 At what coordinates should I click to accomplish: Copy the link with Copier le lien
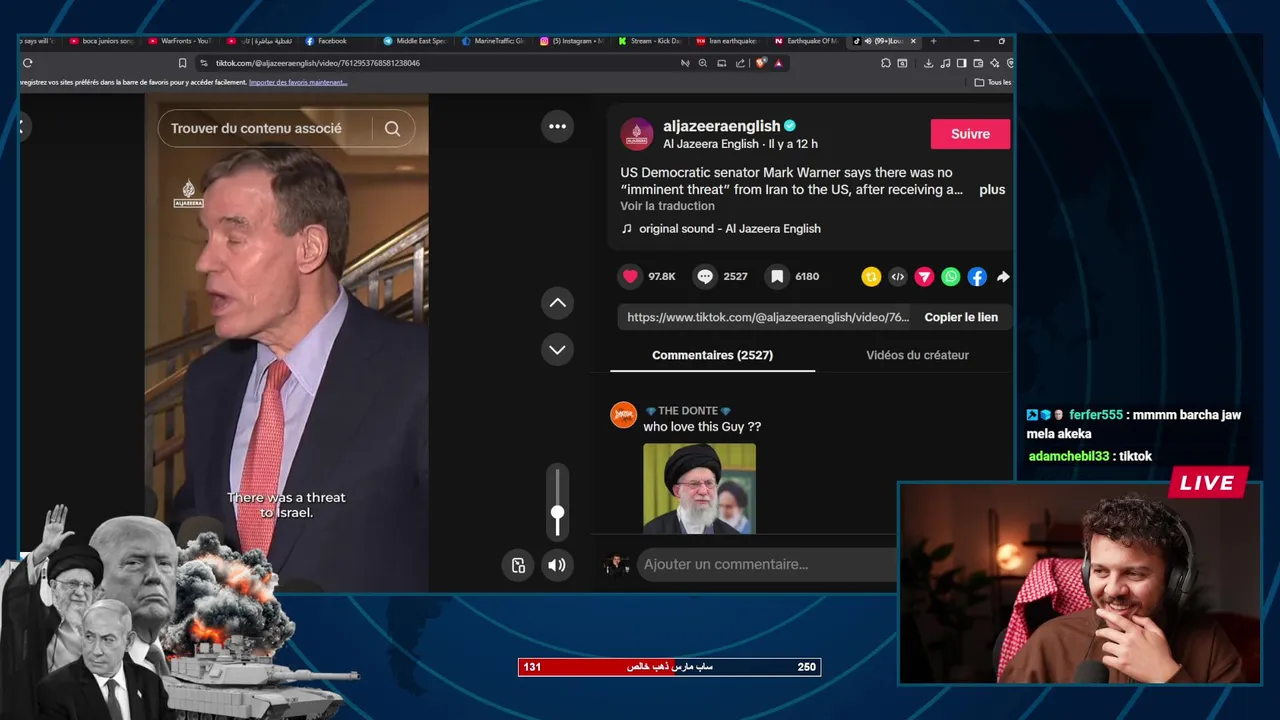(x=961, y=317)
